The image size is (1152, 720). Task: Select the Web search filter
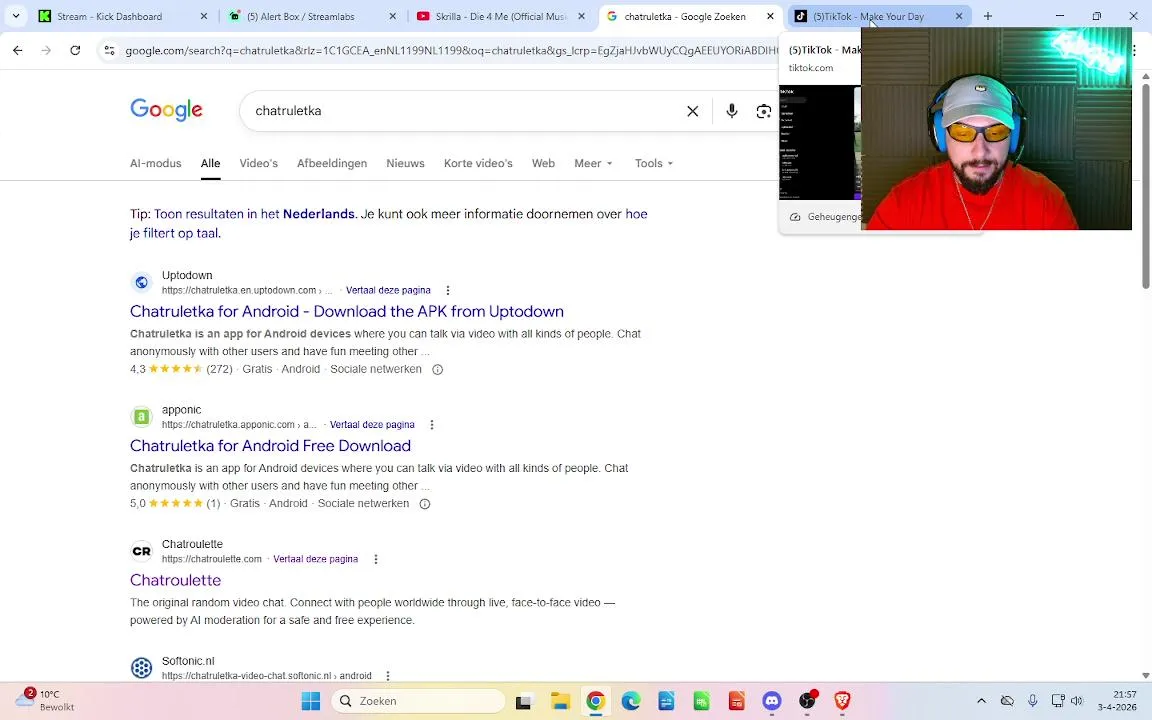point(544,164)
